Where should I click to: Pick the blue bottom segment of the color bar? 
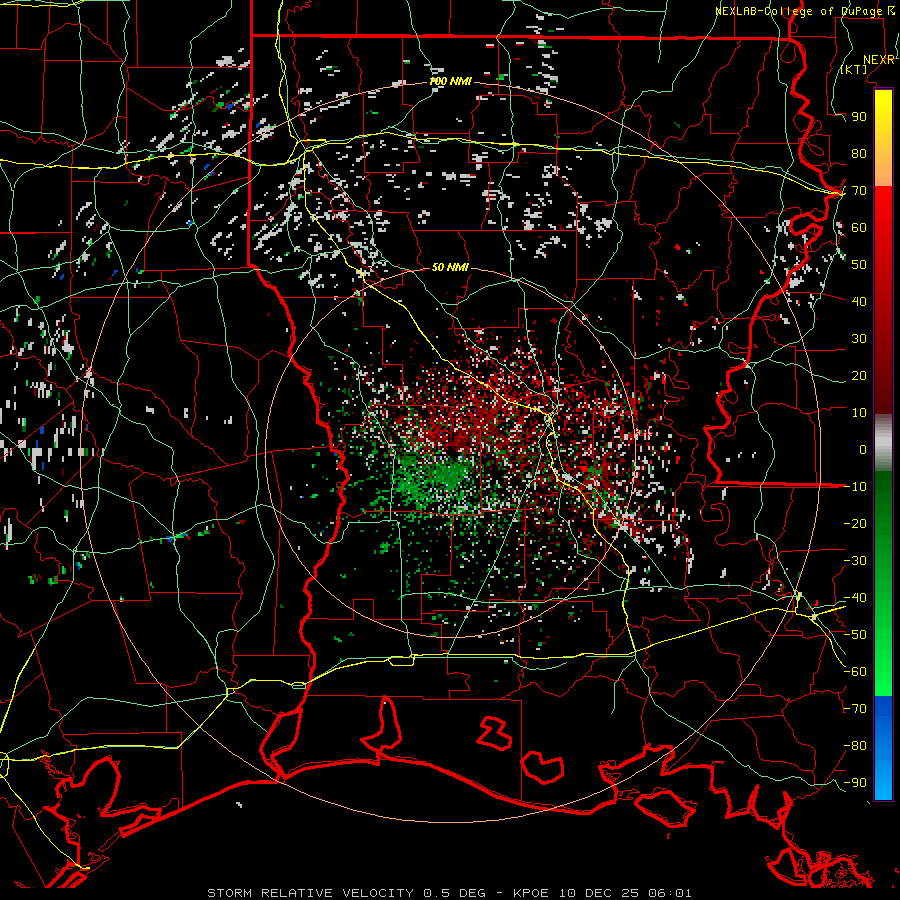coord(883,747)
